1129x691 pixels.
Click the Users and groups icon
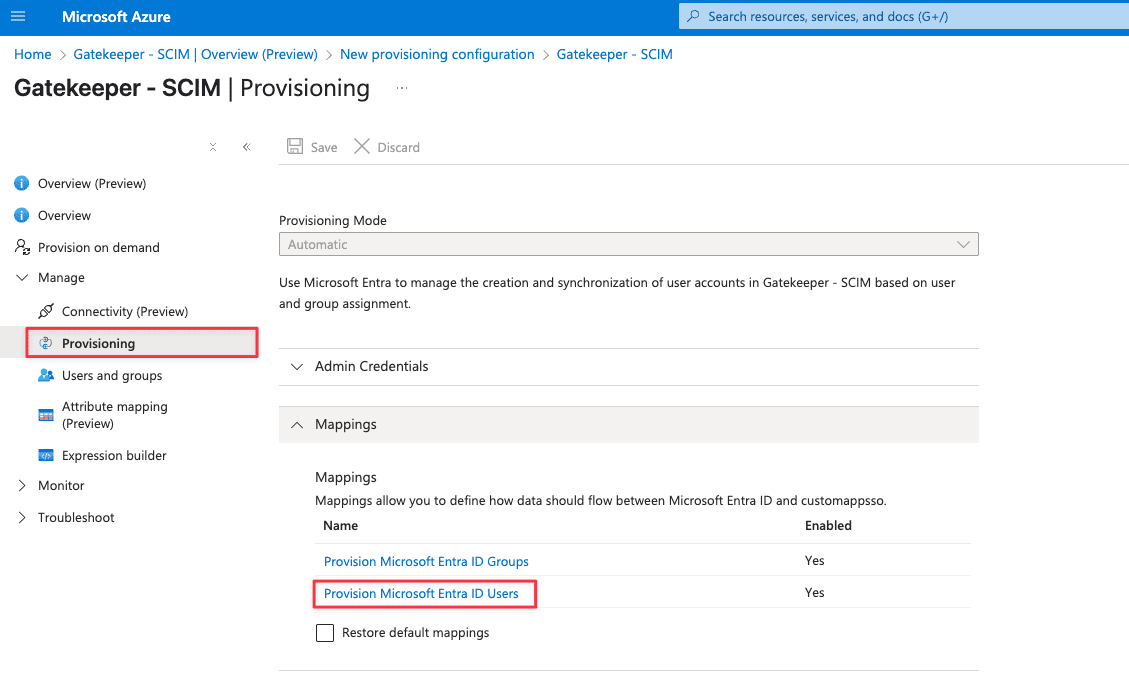[x=44, y=375]
